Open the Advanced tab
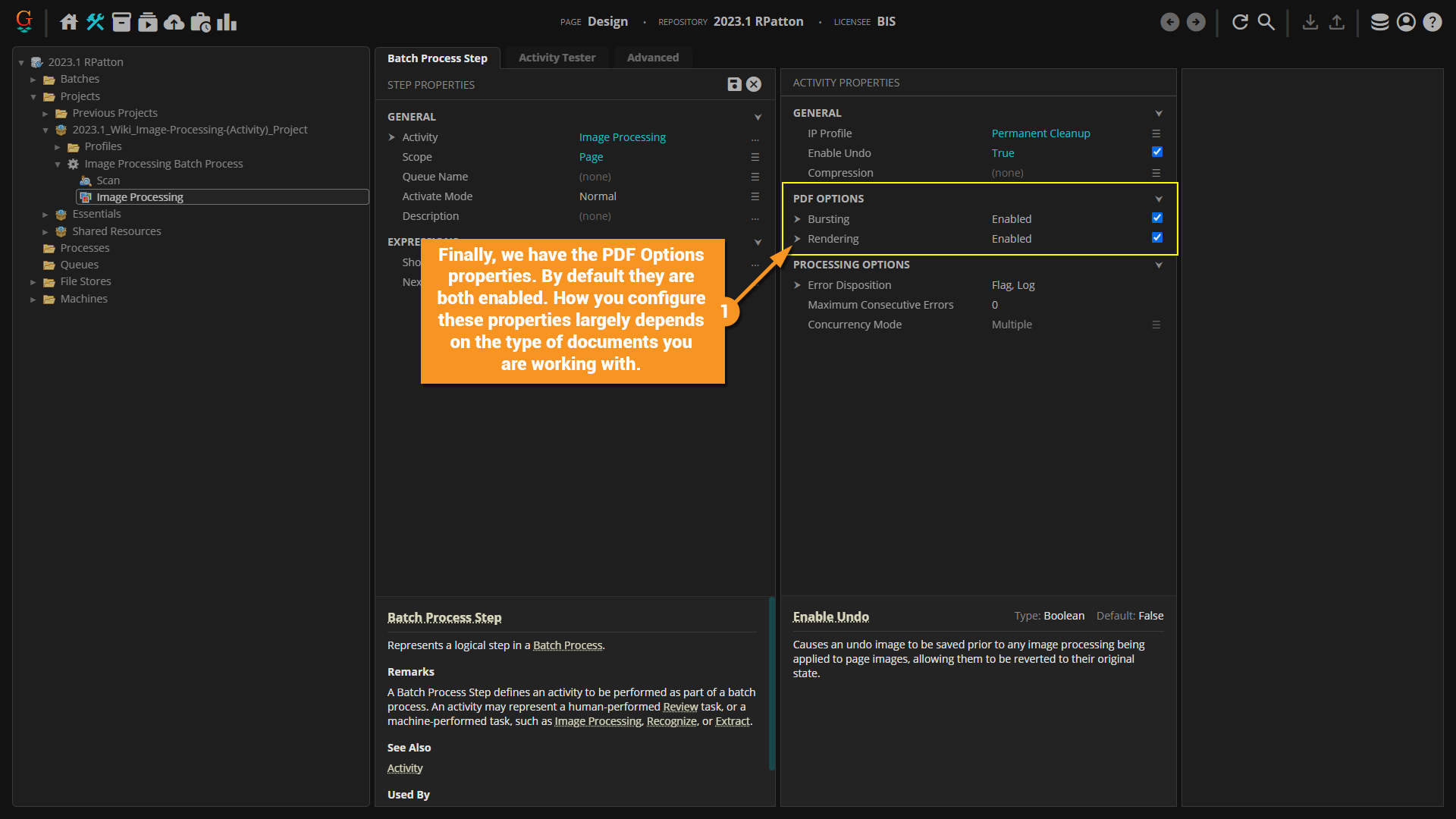This screenshot has height=819, width=1456. click(x=652, y=58)
